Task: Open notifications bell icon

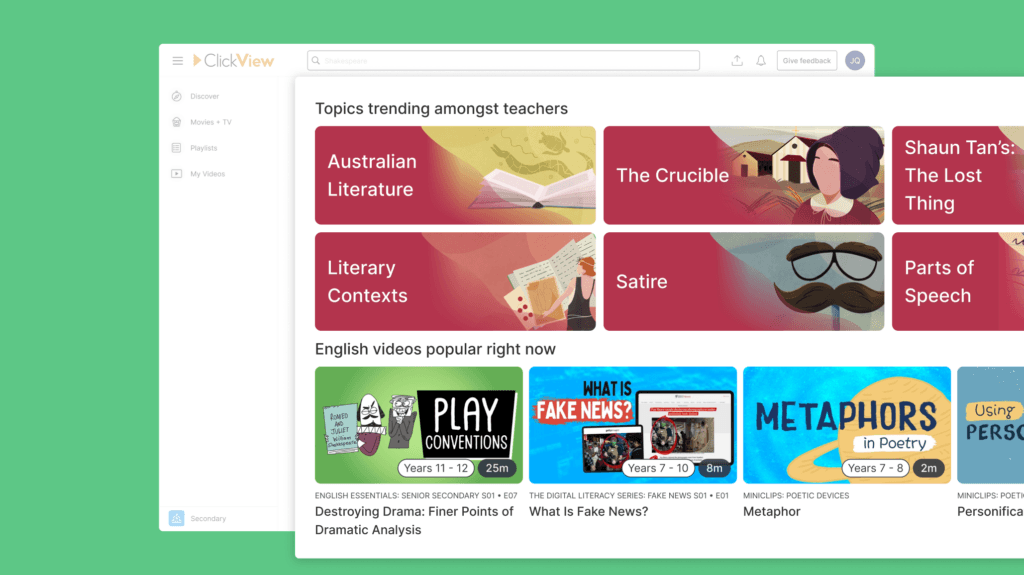Action: (x=761, y=61)
